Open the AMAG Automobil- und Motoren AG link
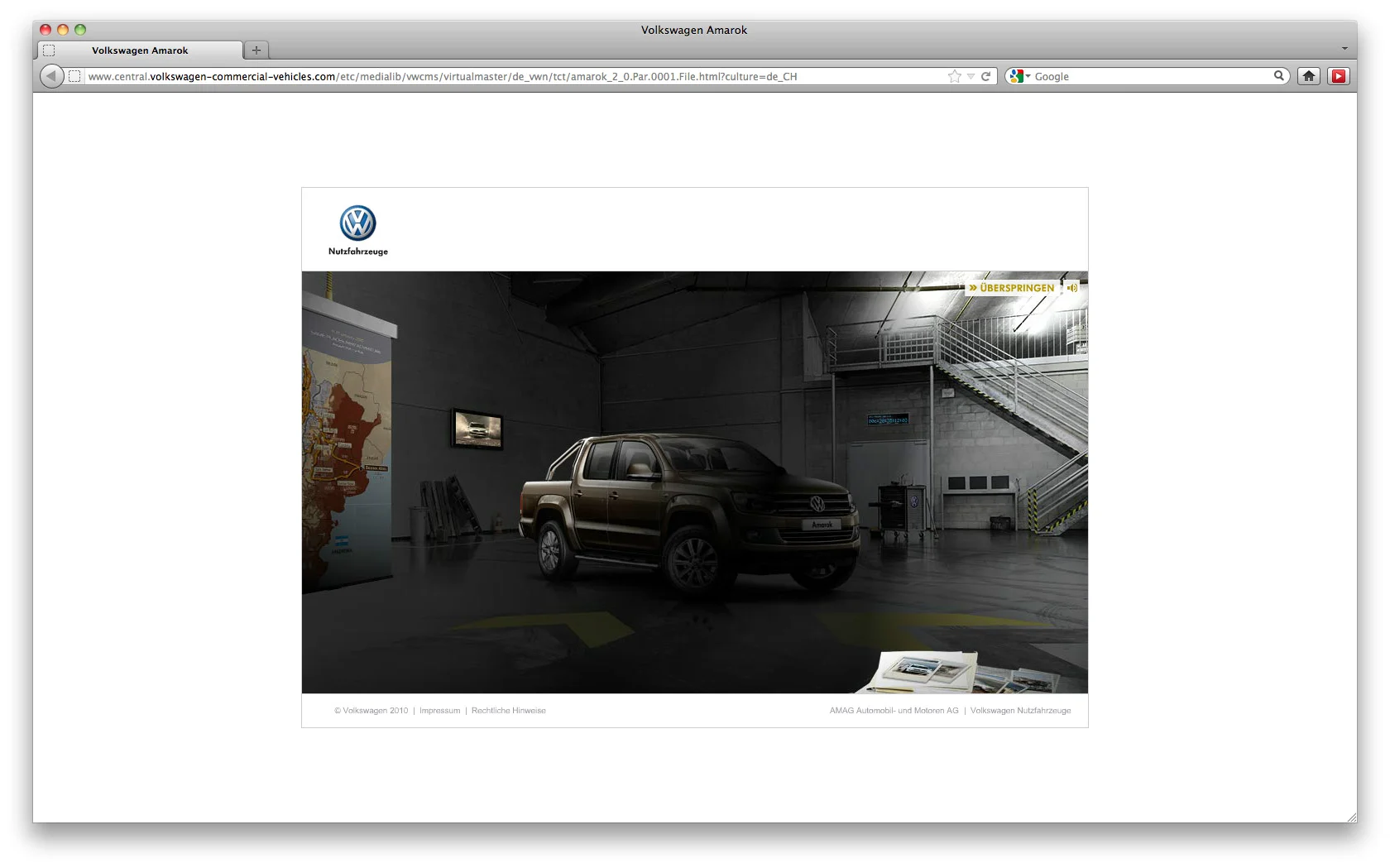 coord(894,711)
